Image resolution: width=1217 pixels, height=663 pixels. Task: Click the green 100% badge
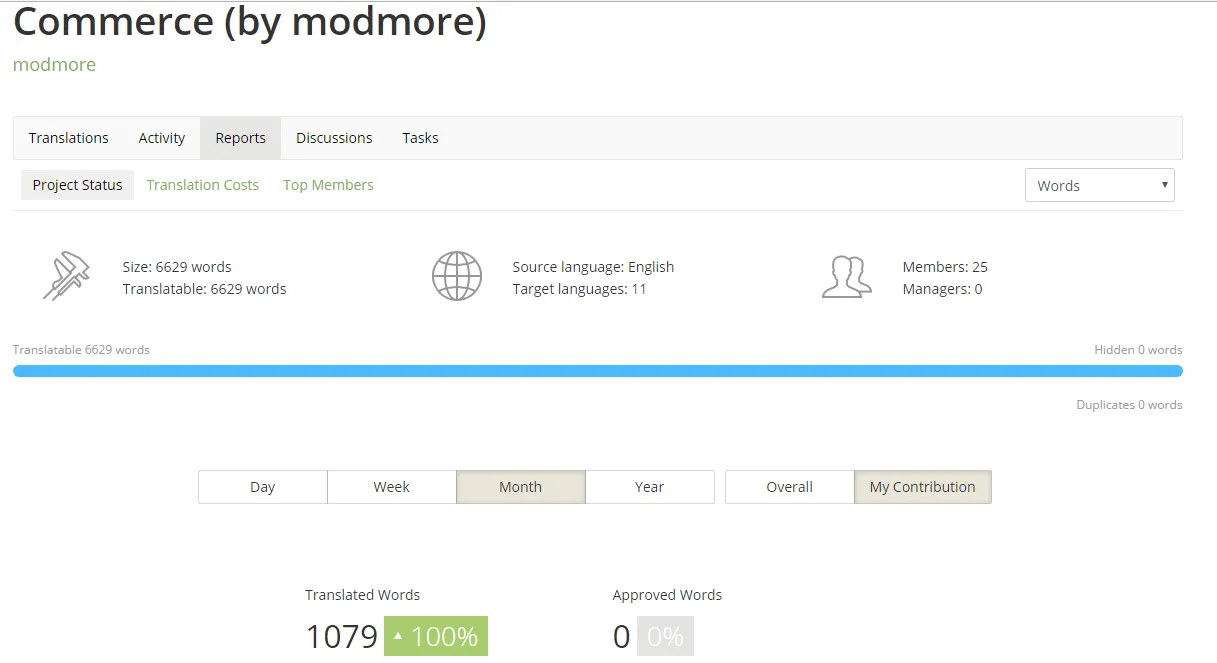[x=436, y=636]
